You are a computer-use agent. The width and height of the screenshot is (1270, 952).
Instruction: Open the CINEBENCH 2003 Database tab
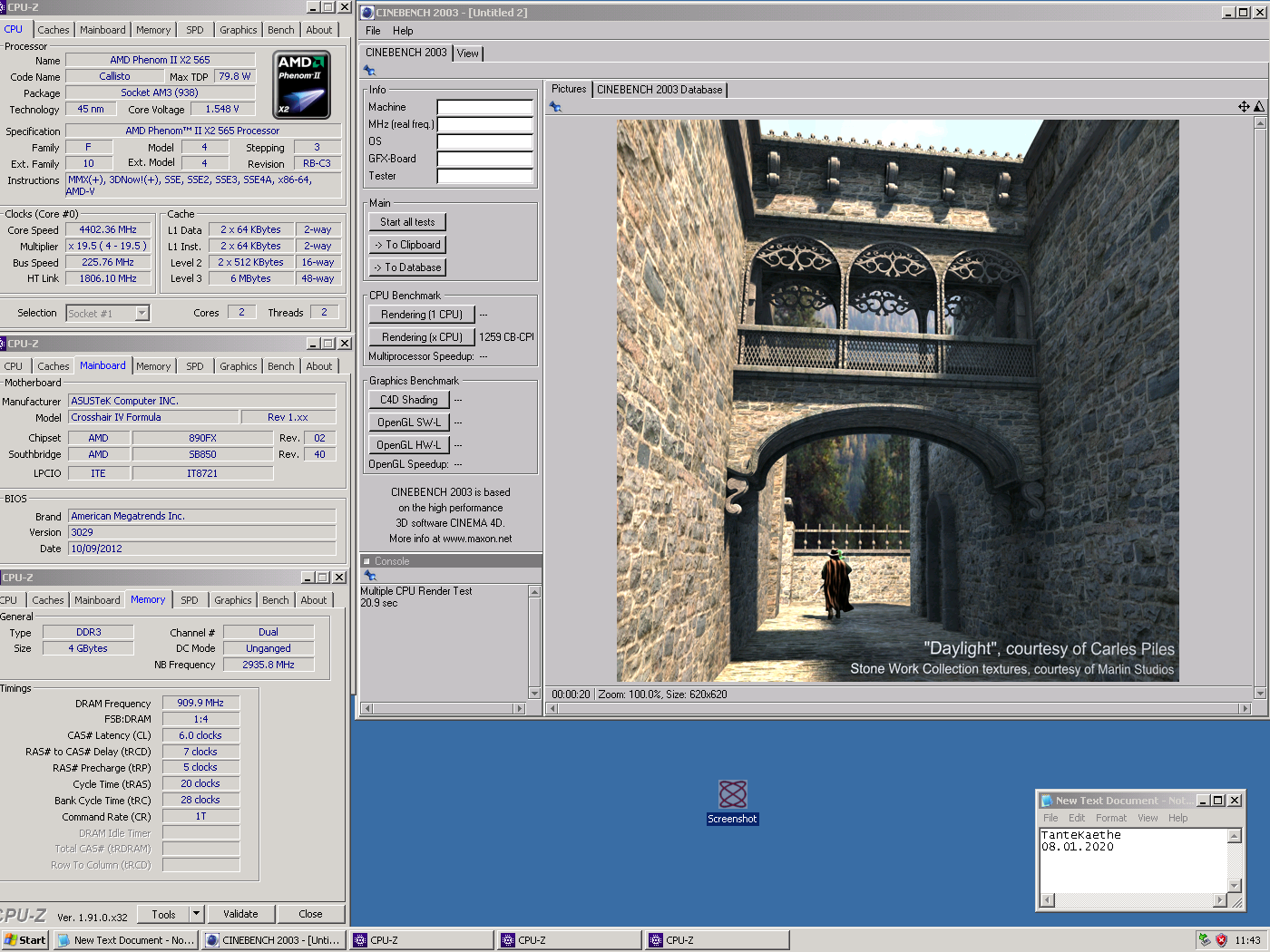(659, 90)
